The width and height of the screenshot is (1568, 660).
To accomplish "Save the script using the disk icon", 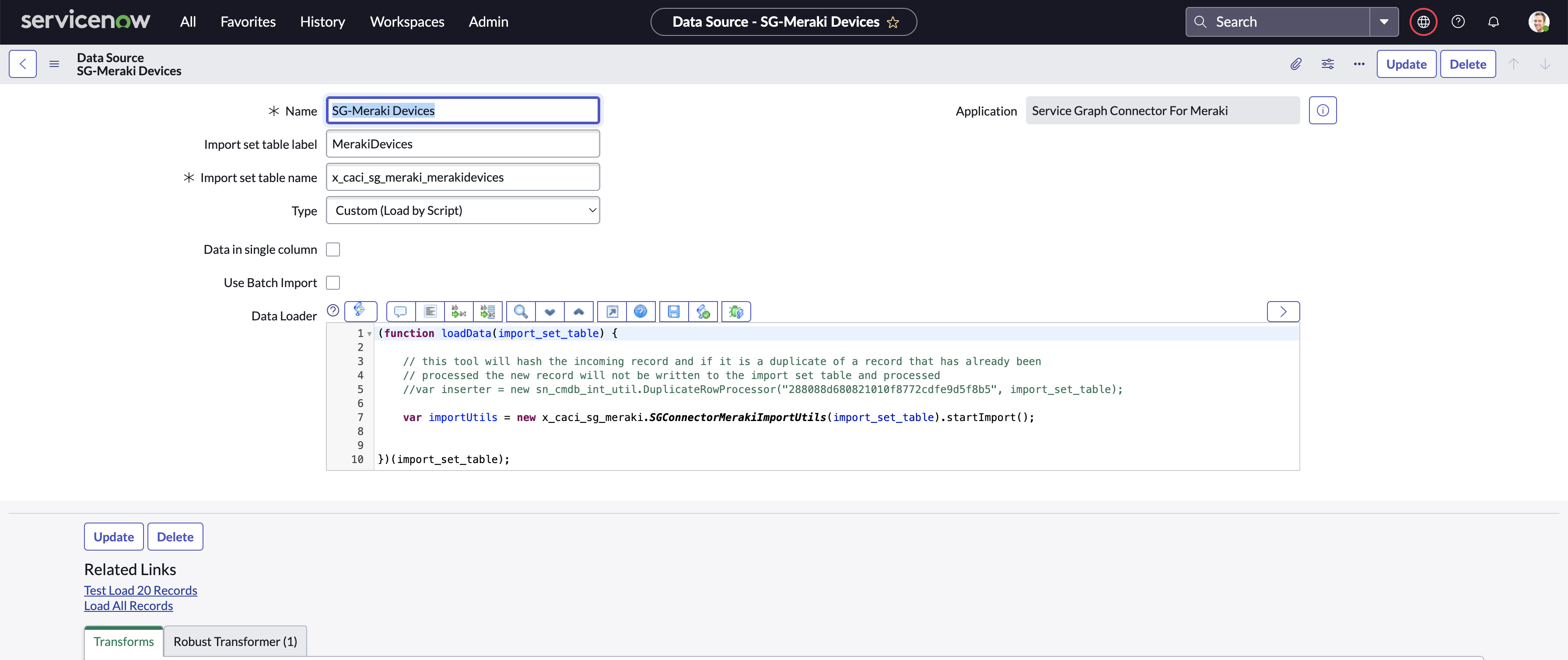I will click(x=673, y=311).
